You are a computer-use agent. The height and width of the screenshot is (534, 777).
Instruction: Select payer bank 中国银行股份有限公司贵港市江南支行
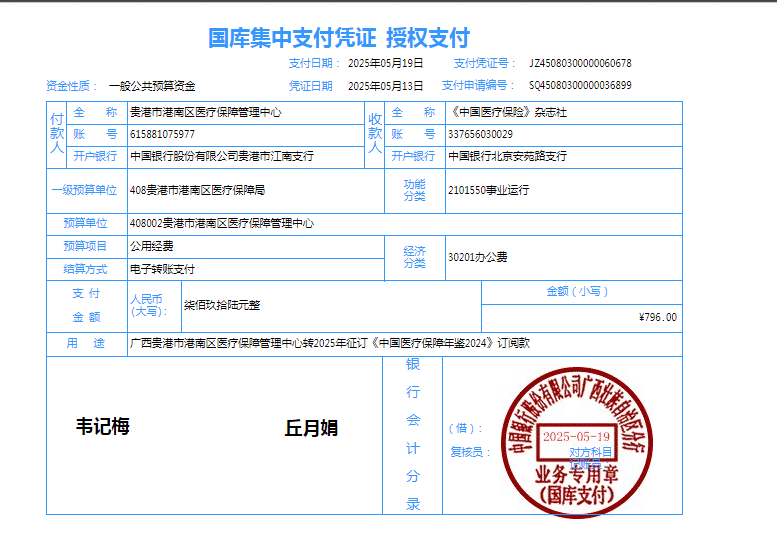click(222, 156)
